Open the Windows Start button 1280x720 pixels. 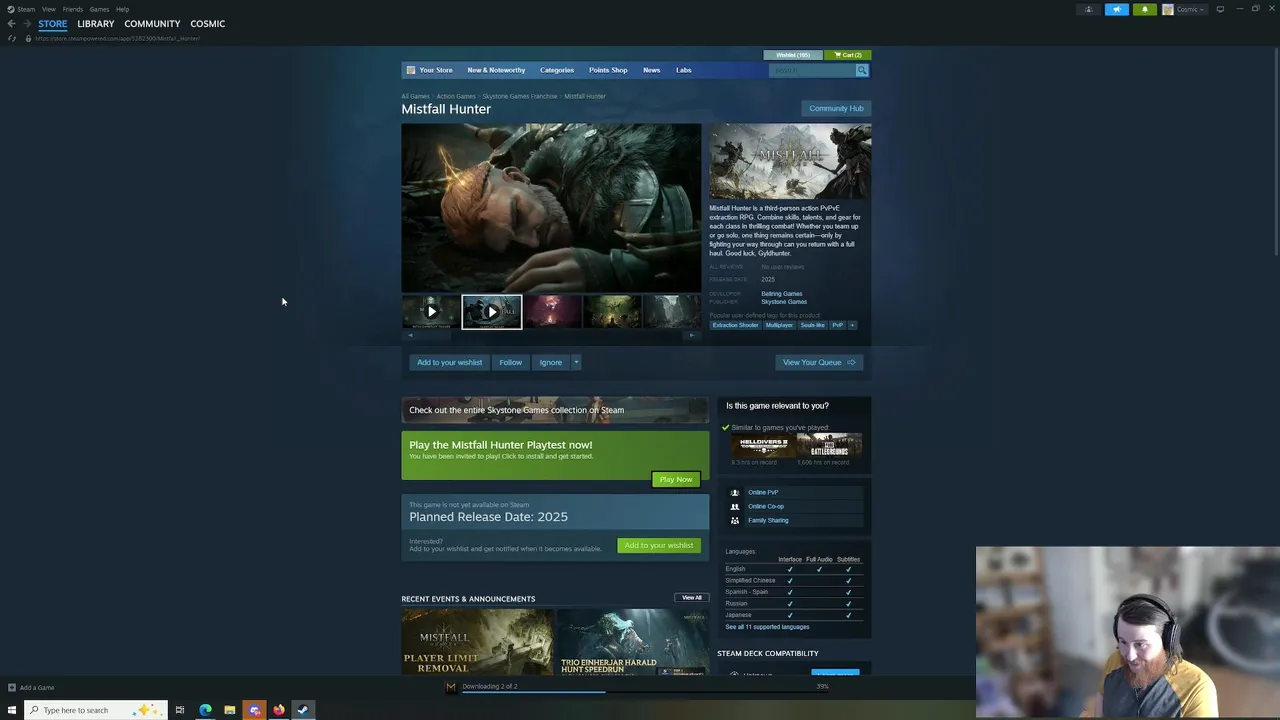tap(12, 710)
